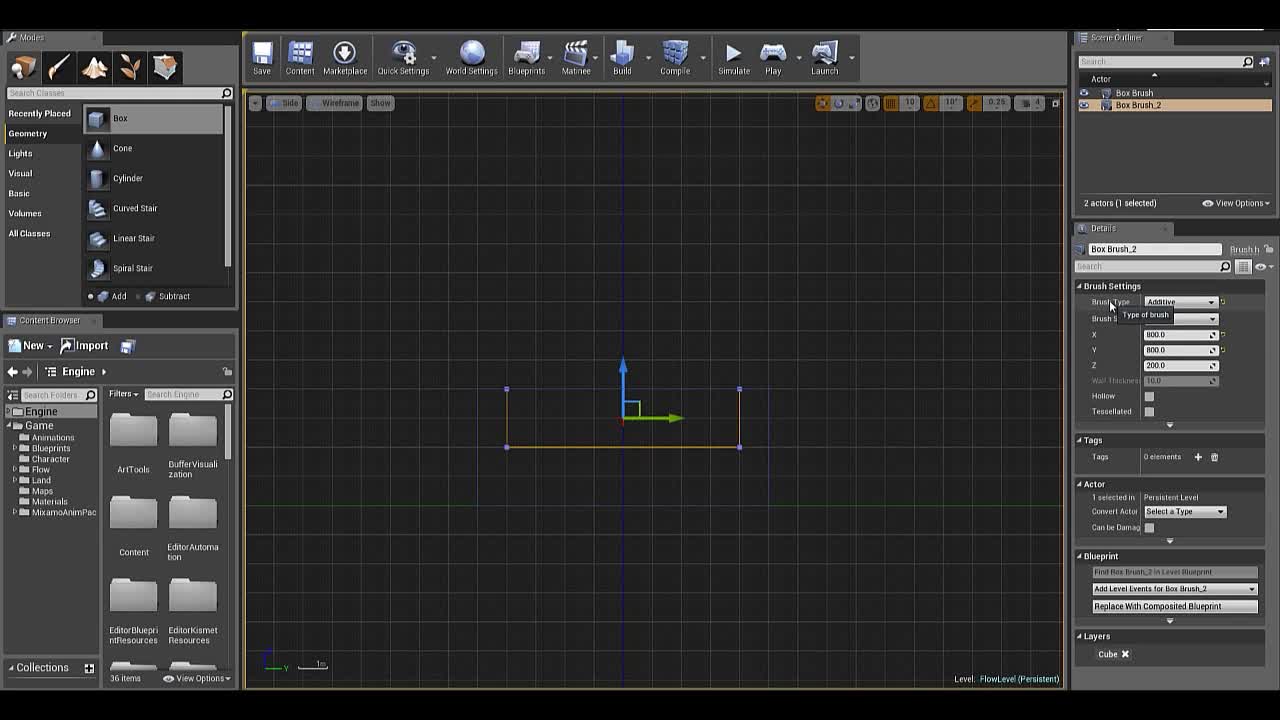
Task: Open the Marketplace icon
Action: [344, 58]
